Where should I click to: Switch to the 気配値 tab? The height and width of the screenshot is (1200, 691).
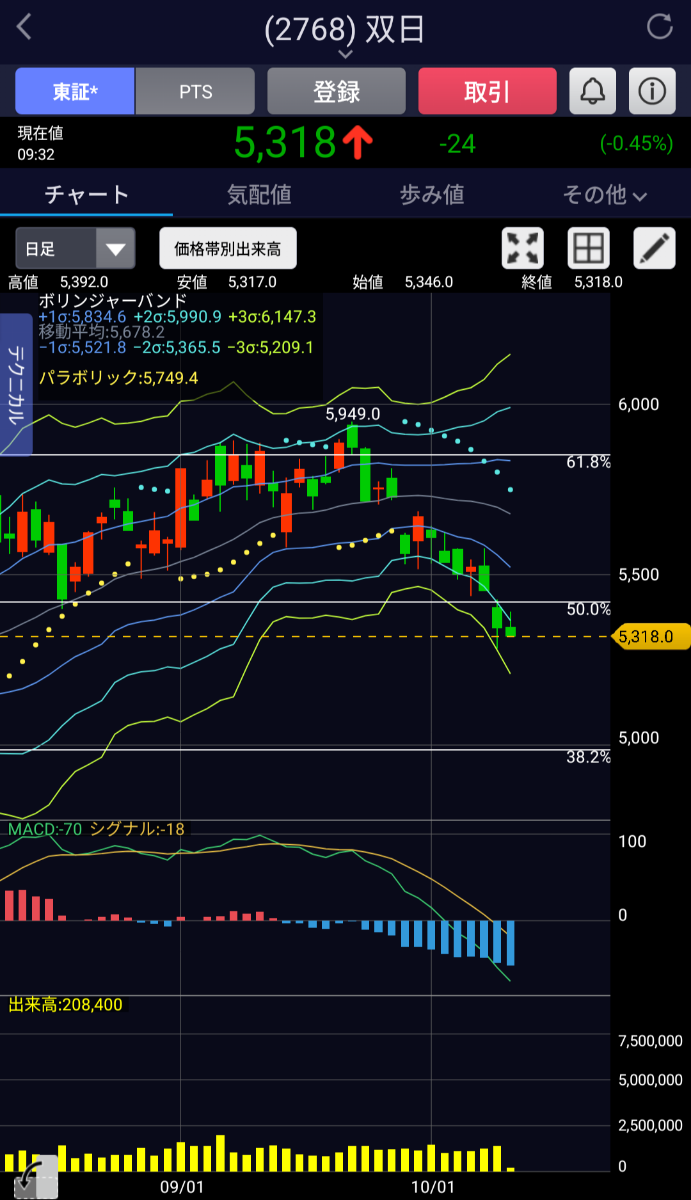click(x=259, y=195)
